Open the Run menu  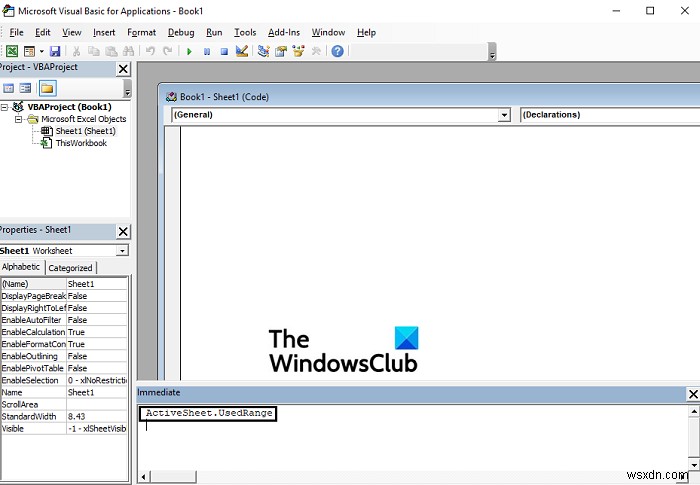[214, 33]
